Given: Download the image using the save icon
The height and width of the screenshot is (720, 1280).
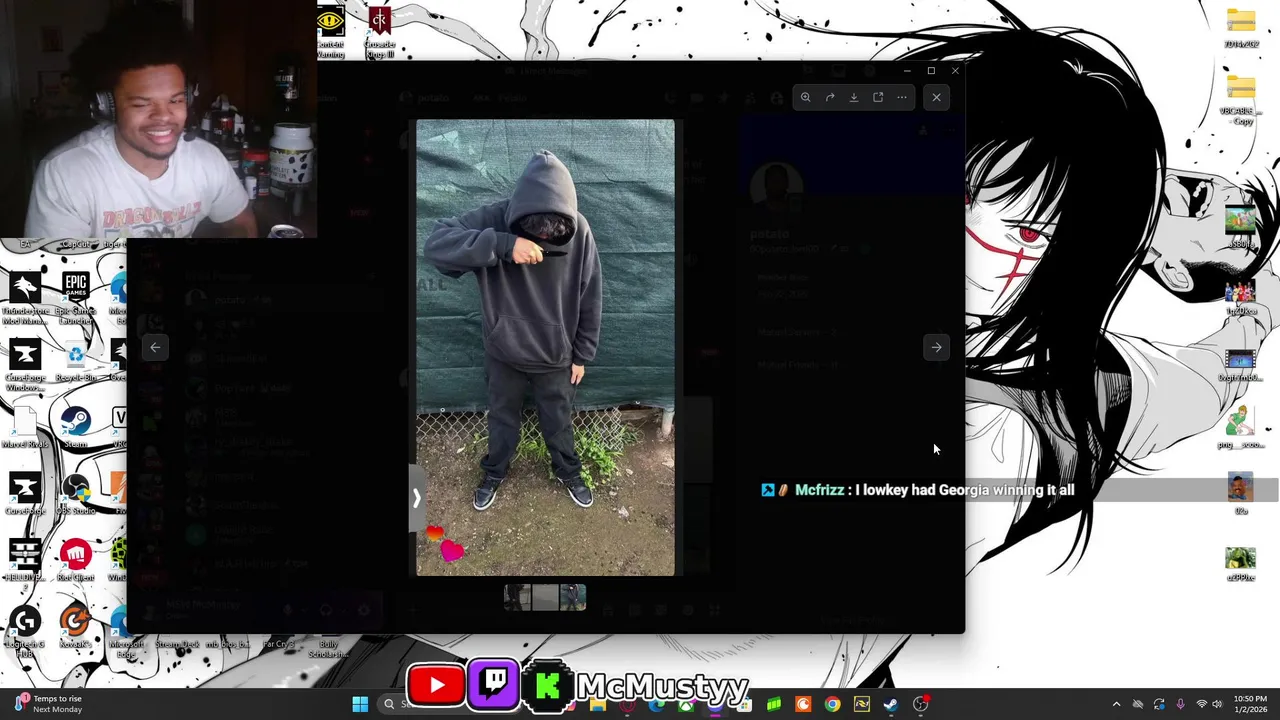Looking at the screenshot, I should click(854, 97).
